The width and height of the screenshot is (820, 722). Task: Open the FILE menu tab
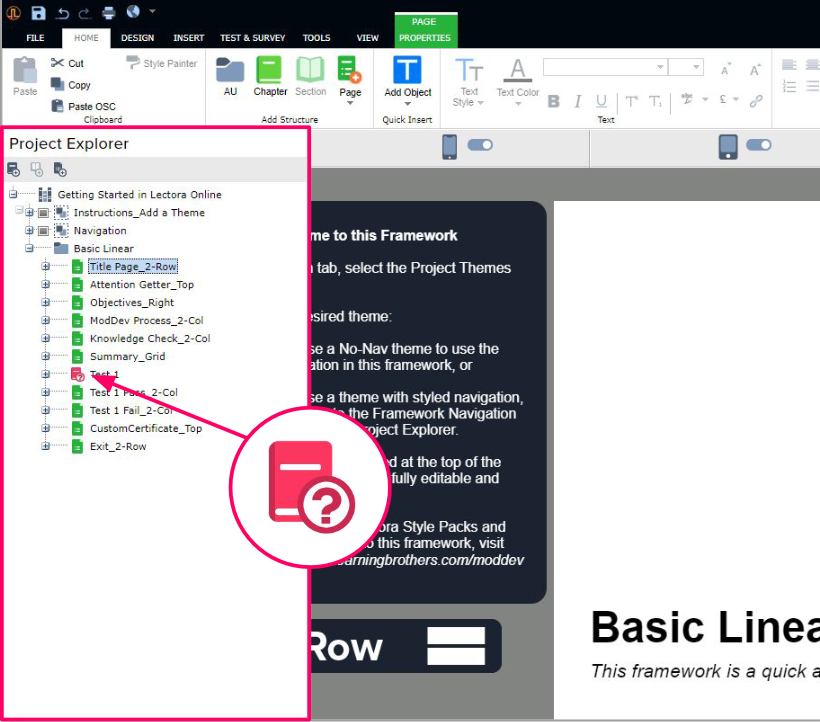(x=35, y=38)
